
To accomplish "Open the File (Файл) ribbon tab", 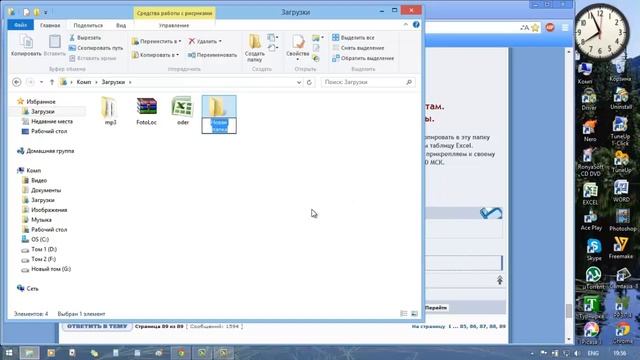I will coord(20,25).
